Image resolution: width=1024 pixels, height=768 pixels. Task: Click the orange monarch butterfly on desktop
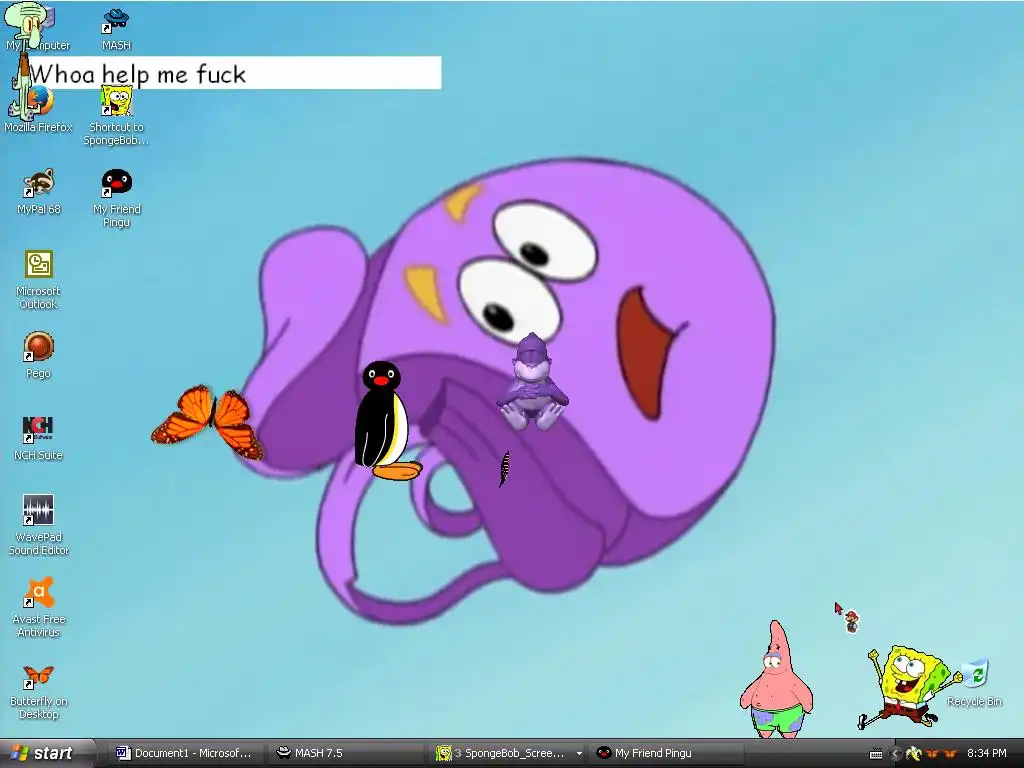click(208, 421)
